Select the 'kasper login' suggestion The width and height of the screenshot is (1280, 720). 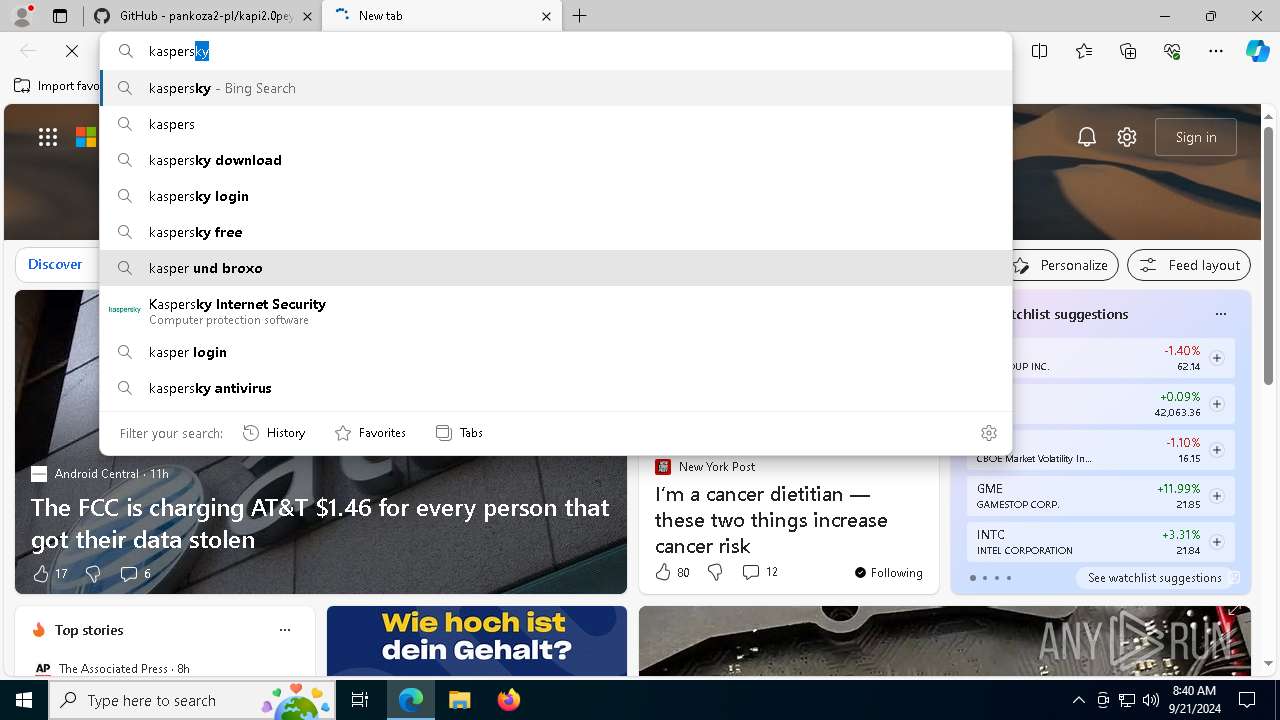pyautogui.click(x=556, y=352)
